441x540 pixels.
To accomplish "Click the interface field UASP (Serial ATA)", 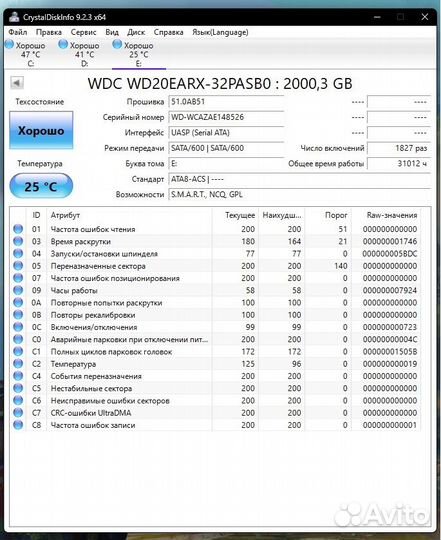I will click(226, 133).
